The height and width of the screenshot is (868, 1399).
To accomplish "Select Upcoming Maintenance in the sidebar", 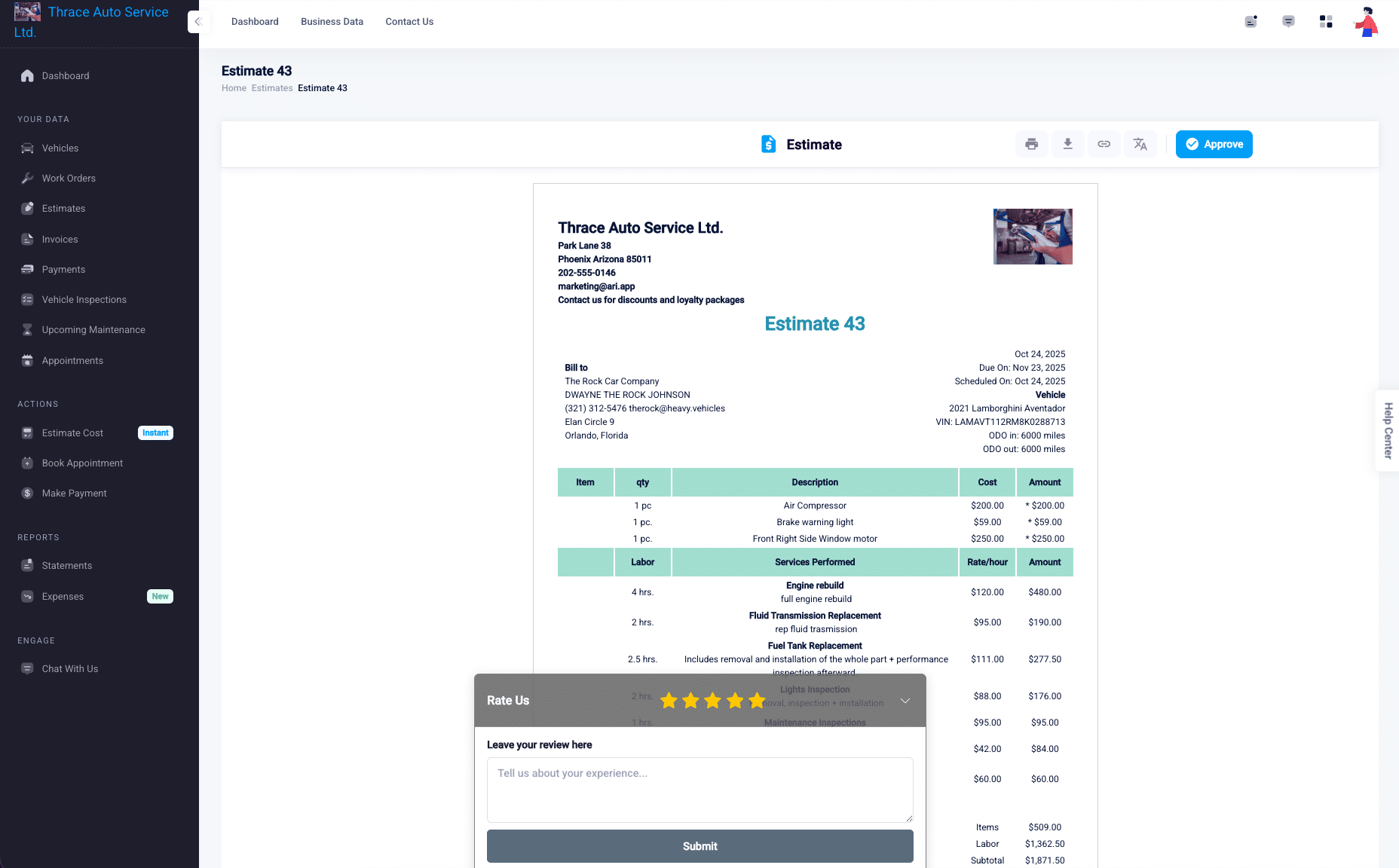I will click(93, 330).
